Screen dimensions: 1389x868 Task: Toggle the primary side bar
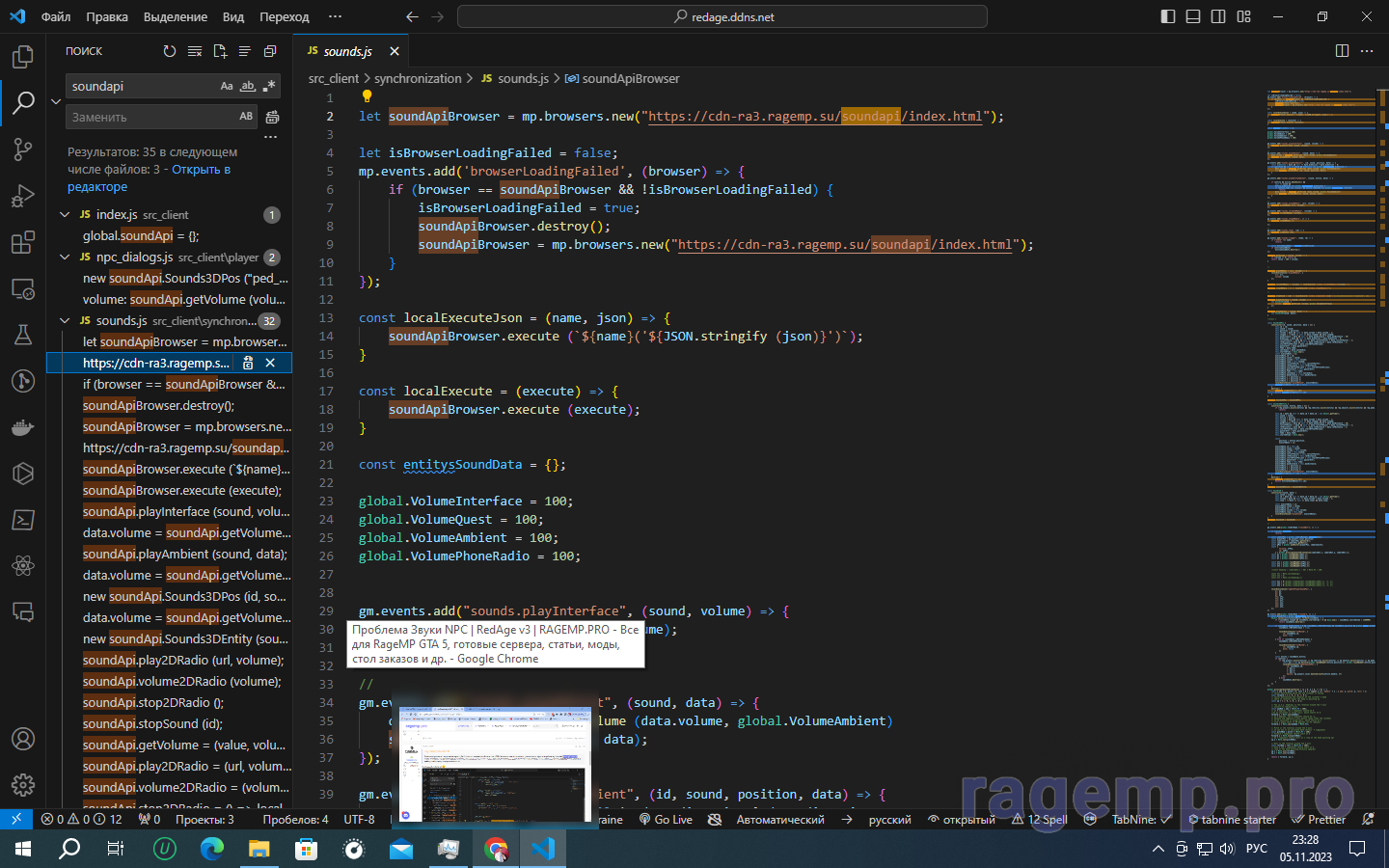[x=1168, y=16]
